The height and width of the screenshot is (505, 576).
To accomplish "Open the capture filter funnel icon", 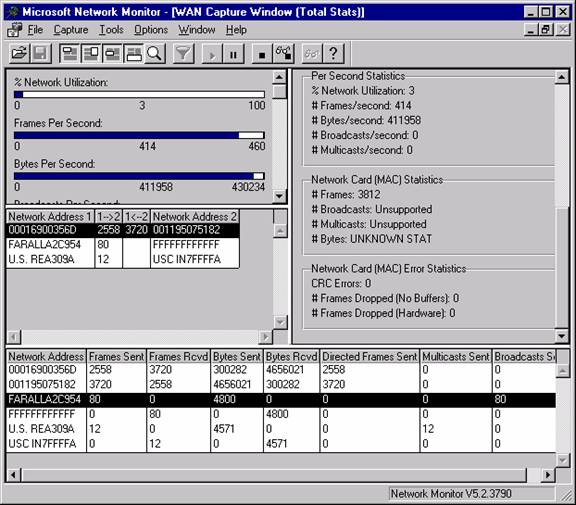I will point(183,54).
